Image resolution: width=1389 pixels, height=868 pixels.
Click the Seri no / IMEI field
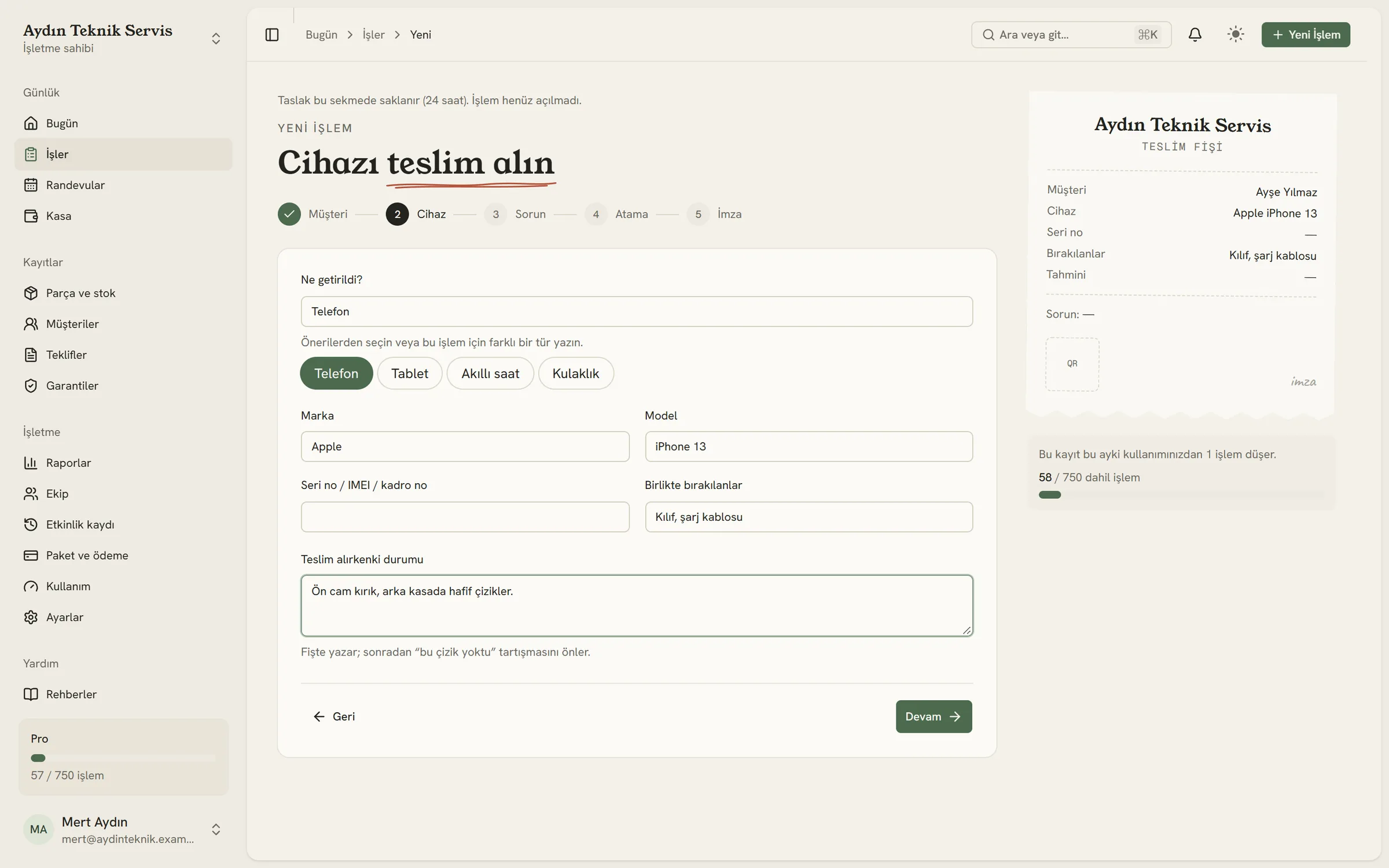click(465, 517)
